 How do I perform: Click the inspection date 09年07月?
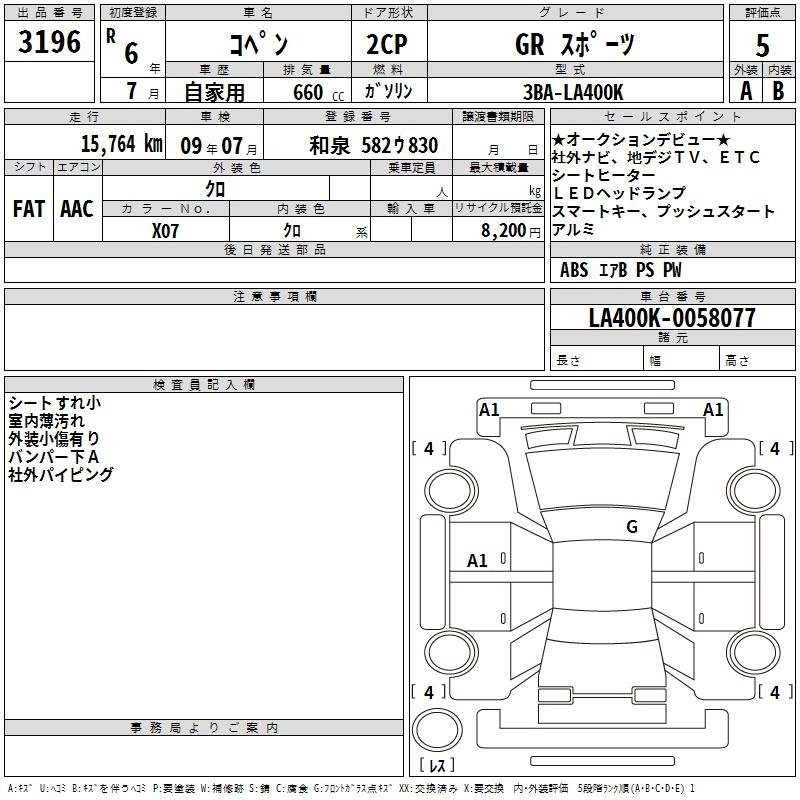(x=219, y=146)
